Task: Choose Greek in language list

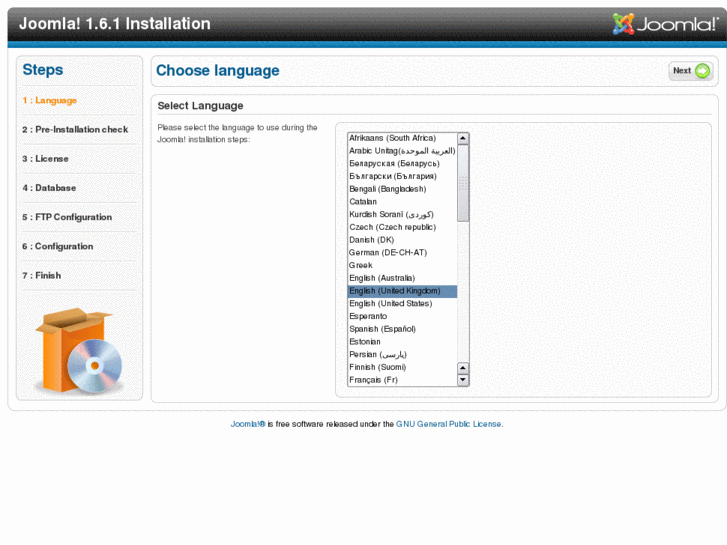Action: tap(402, 265)
